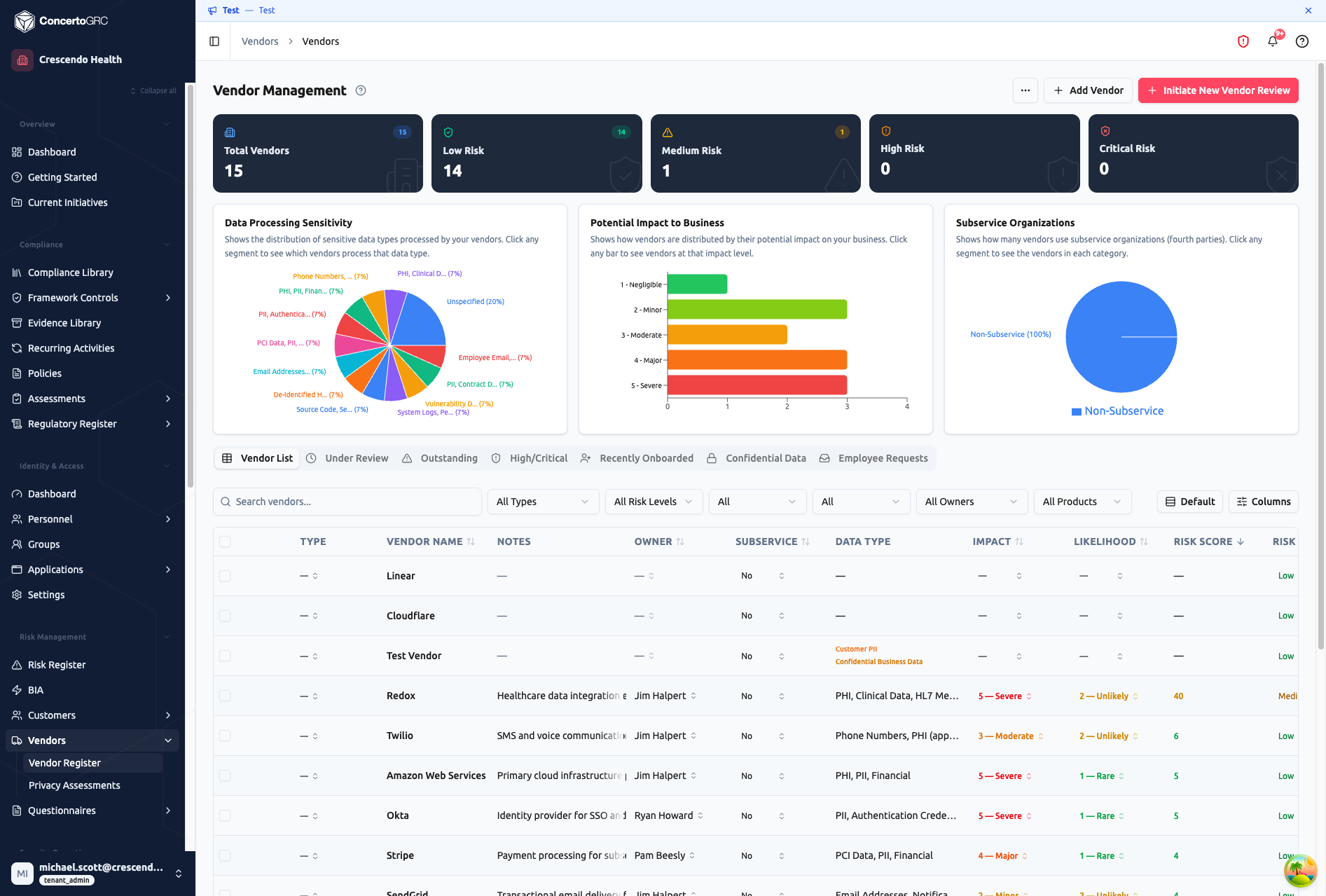Click the Search vendors input field
1326x896 pixels.
347,502
